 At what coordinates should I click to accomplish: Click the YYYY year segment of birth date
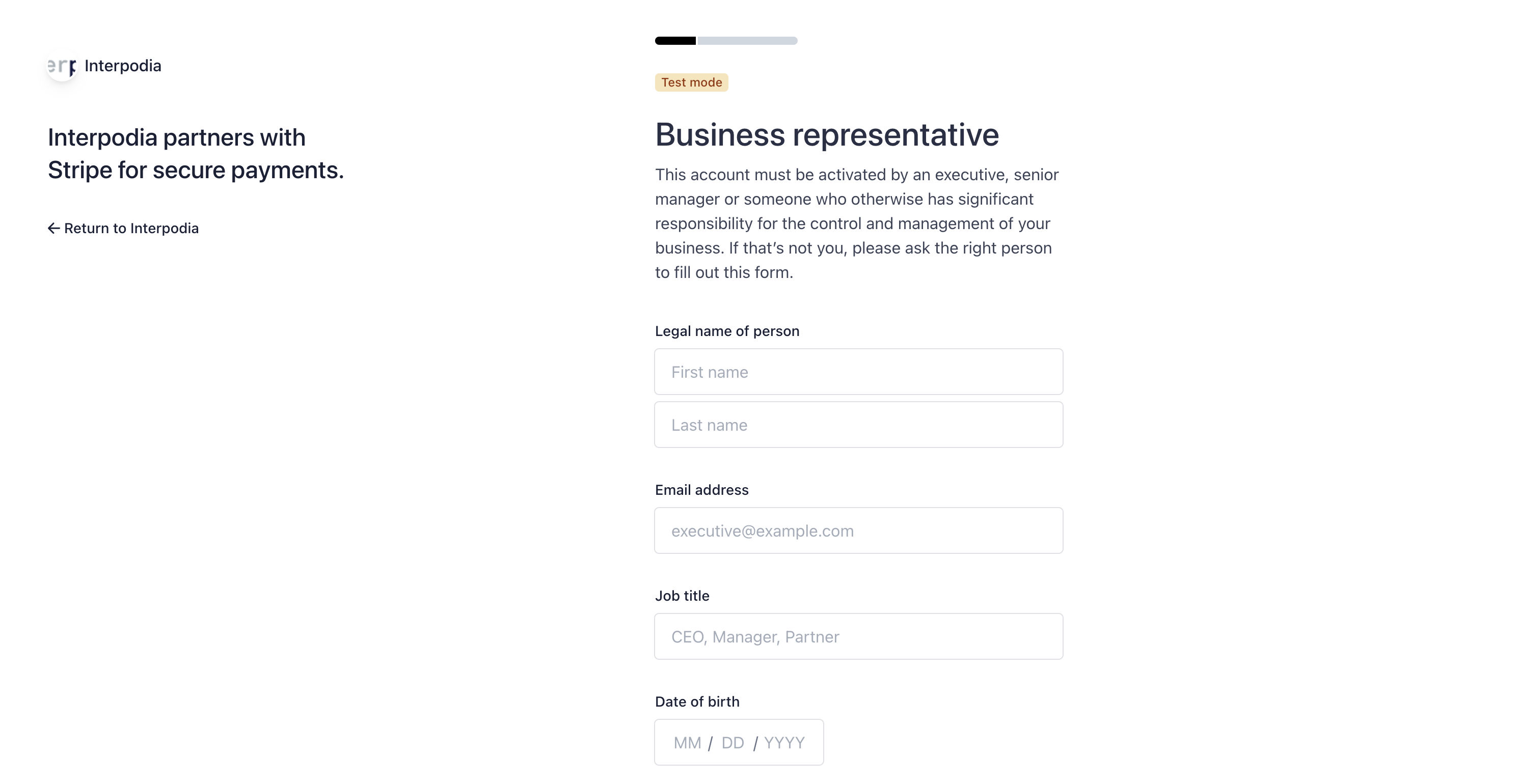pos(783,743)
